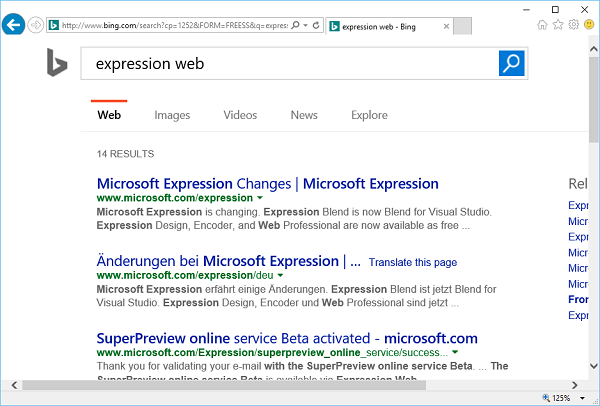Refresh the page from the address bar

(x=316, y=25)
